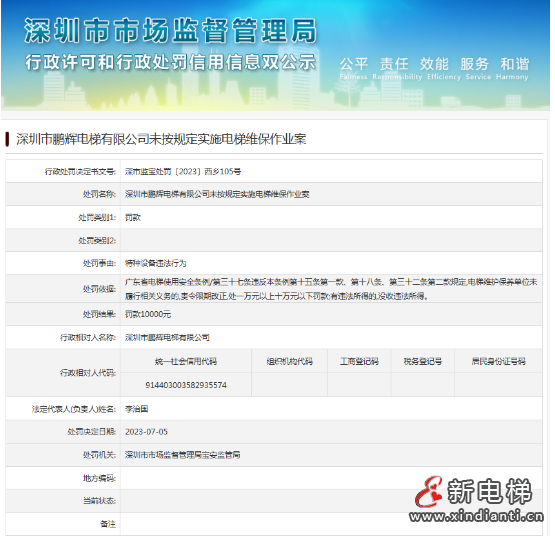
Task: Click the decision date 2023-07-05
Action: click(x=146, y=432)
